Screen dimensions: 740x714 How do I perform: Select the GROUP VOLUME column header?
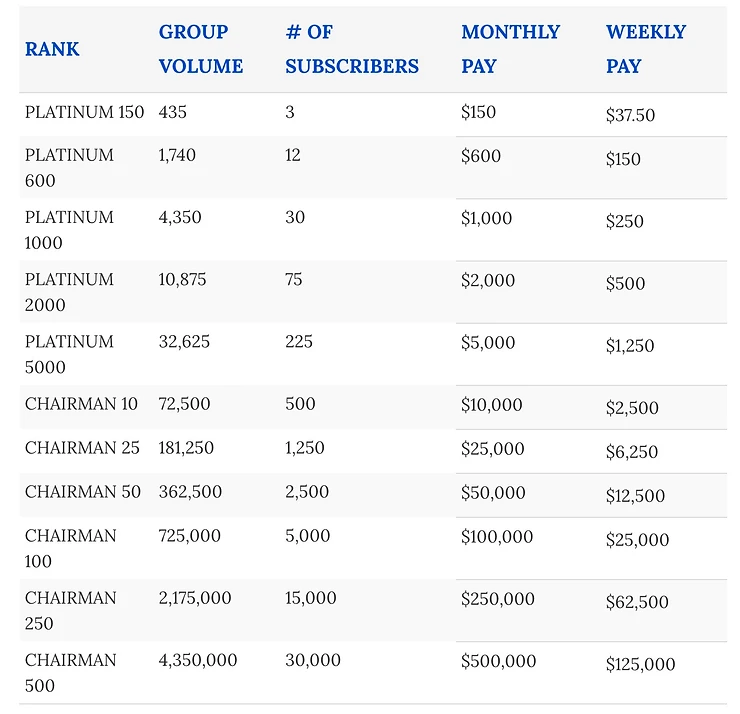[x=201, y=49]
